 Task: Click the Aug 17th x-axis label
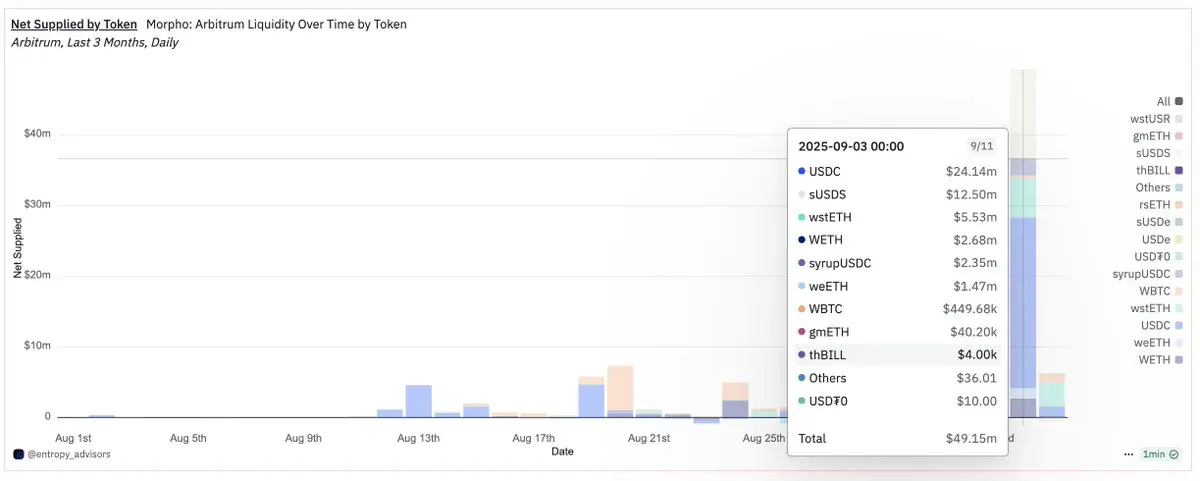tap(533, 437)
